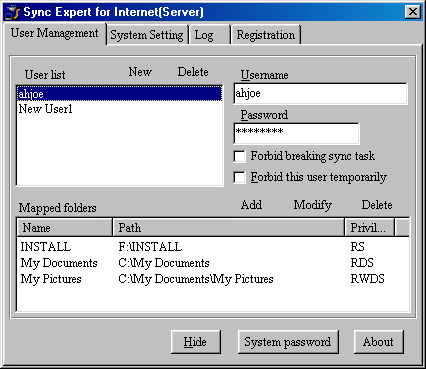The height and width of the screenshot is (369, 426).
Task: Open the Registration tab
Action: [266, 35]
